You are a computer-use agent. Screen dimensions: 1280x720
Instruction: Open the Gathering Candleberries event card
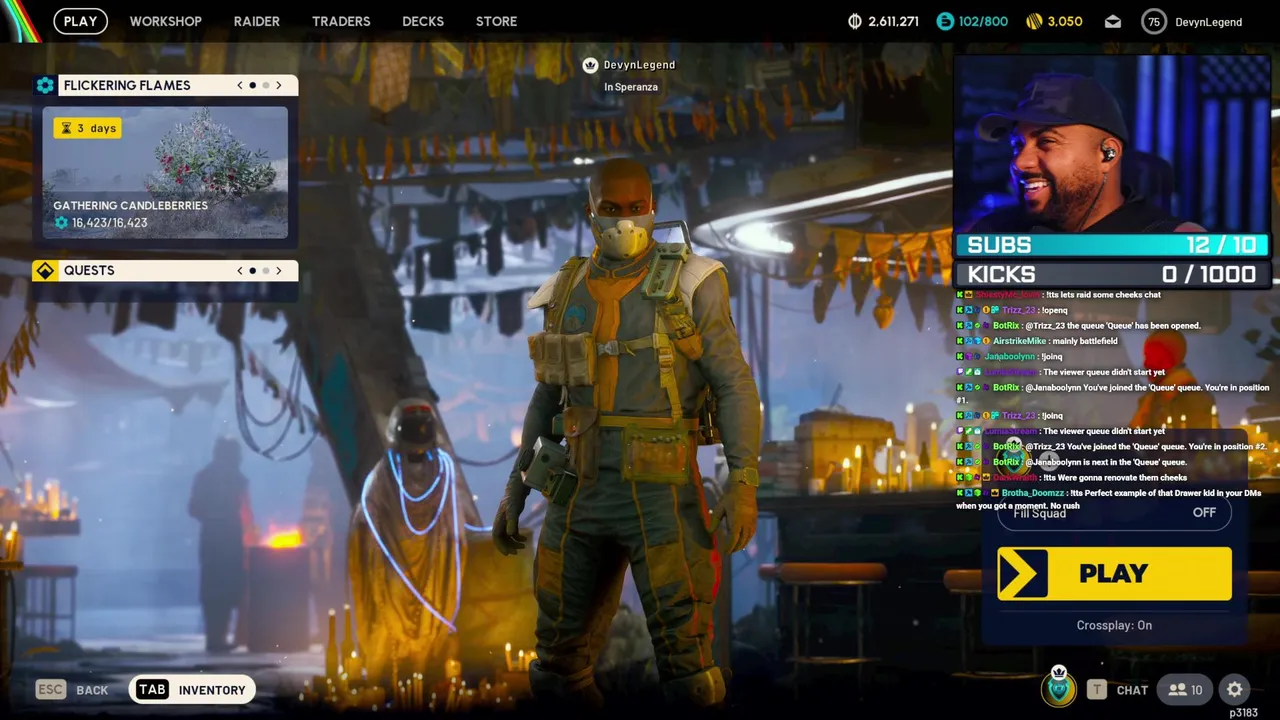165,173
